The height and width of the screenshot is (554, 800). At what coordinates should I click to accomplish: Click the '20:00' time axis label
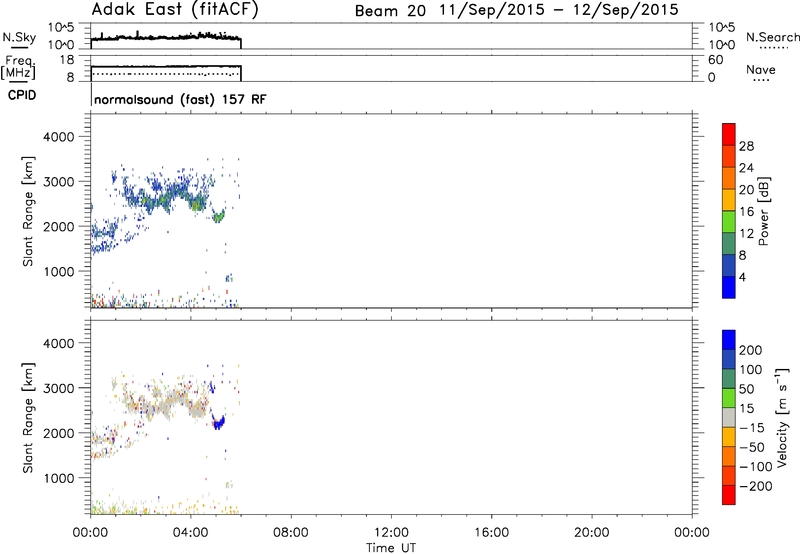coord(592,533)
